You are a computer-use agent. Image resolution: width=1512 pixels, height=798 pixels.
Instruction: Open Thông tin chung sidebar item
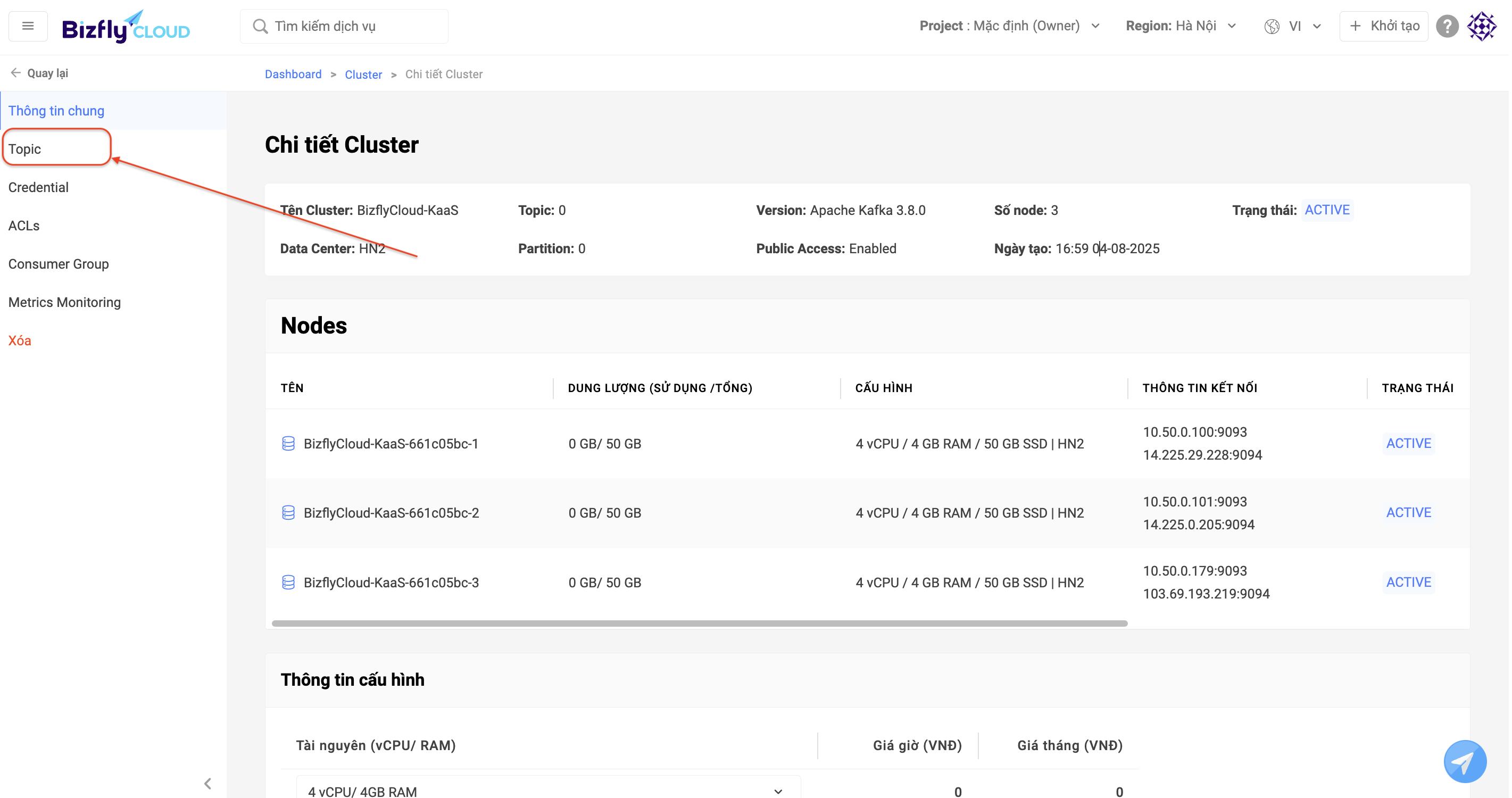click(x=114, y=110)
